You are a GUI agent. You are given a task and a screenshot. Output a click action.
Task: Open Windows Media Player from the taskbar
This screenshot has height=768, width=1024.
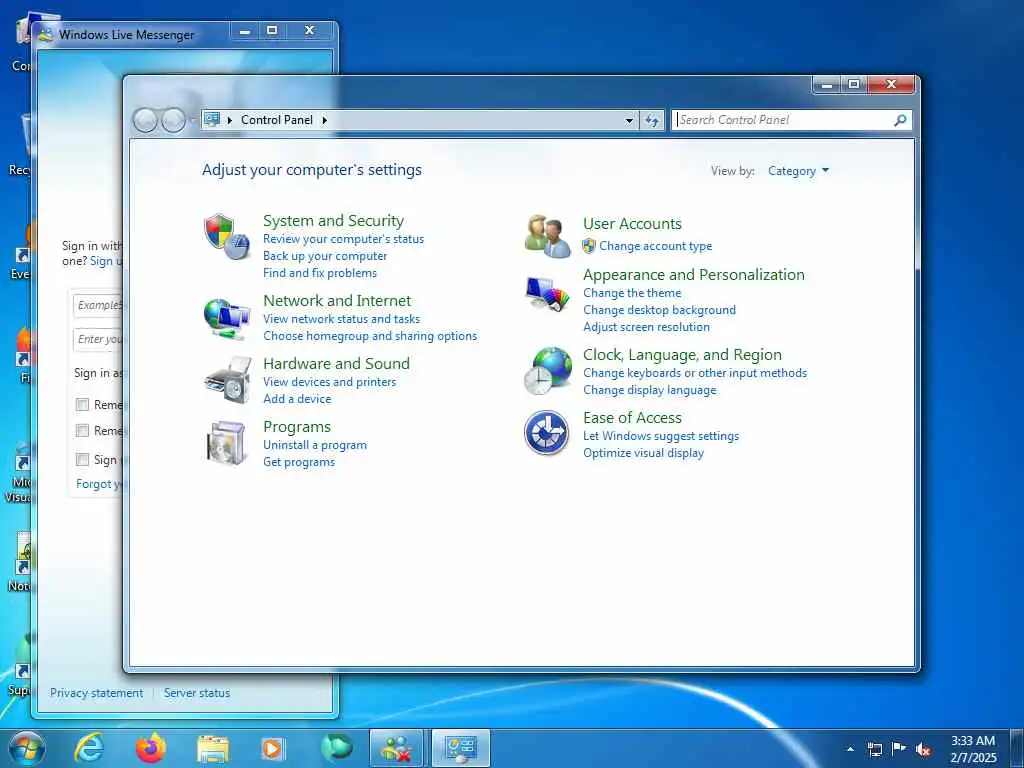(272, 748)
